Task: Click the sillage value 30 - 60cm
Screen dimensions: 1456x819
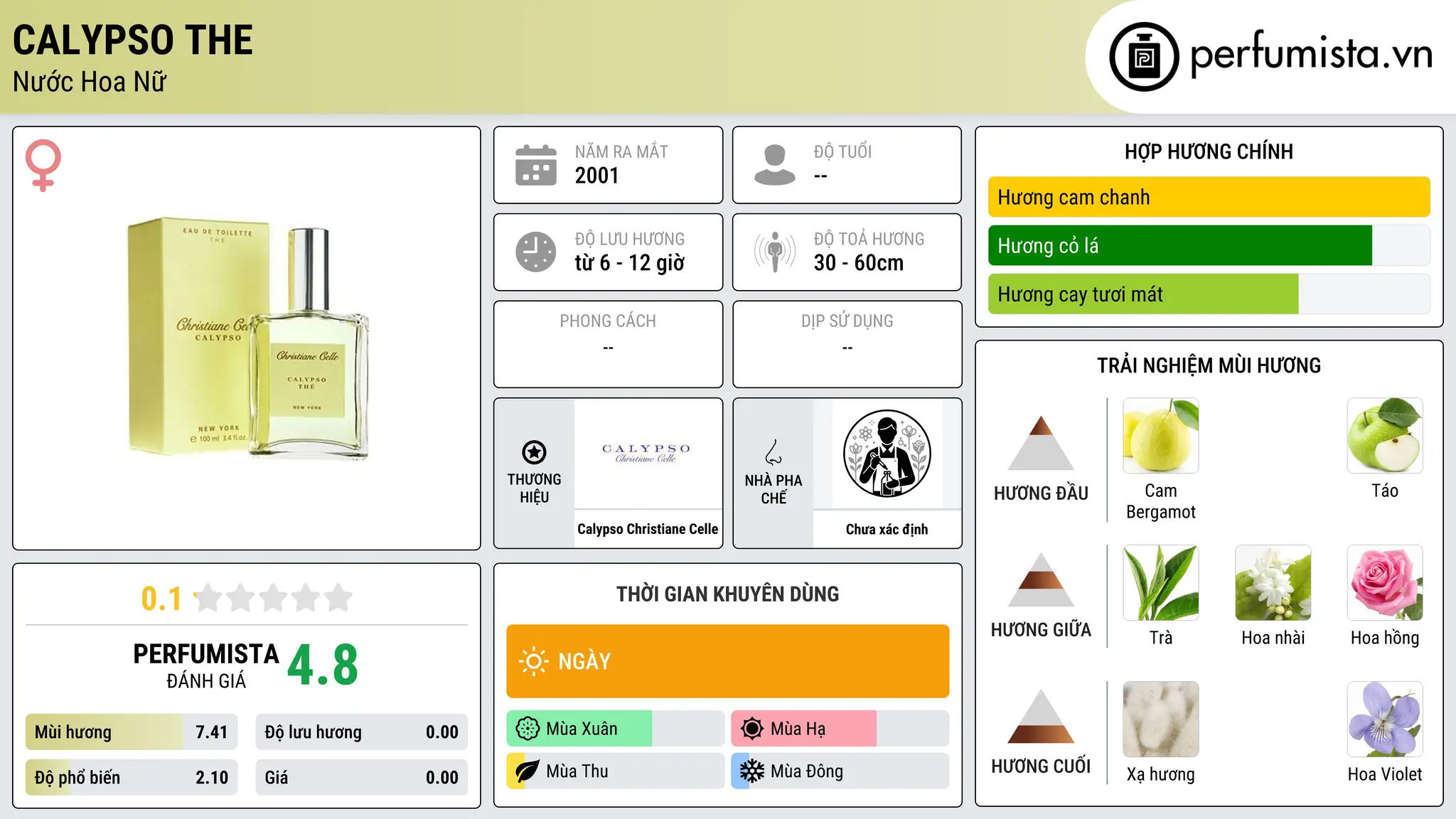Action: click(x=859, y=263)
